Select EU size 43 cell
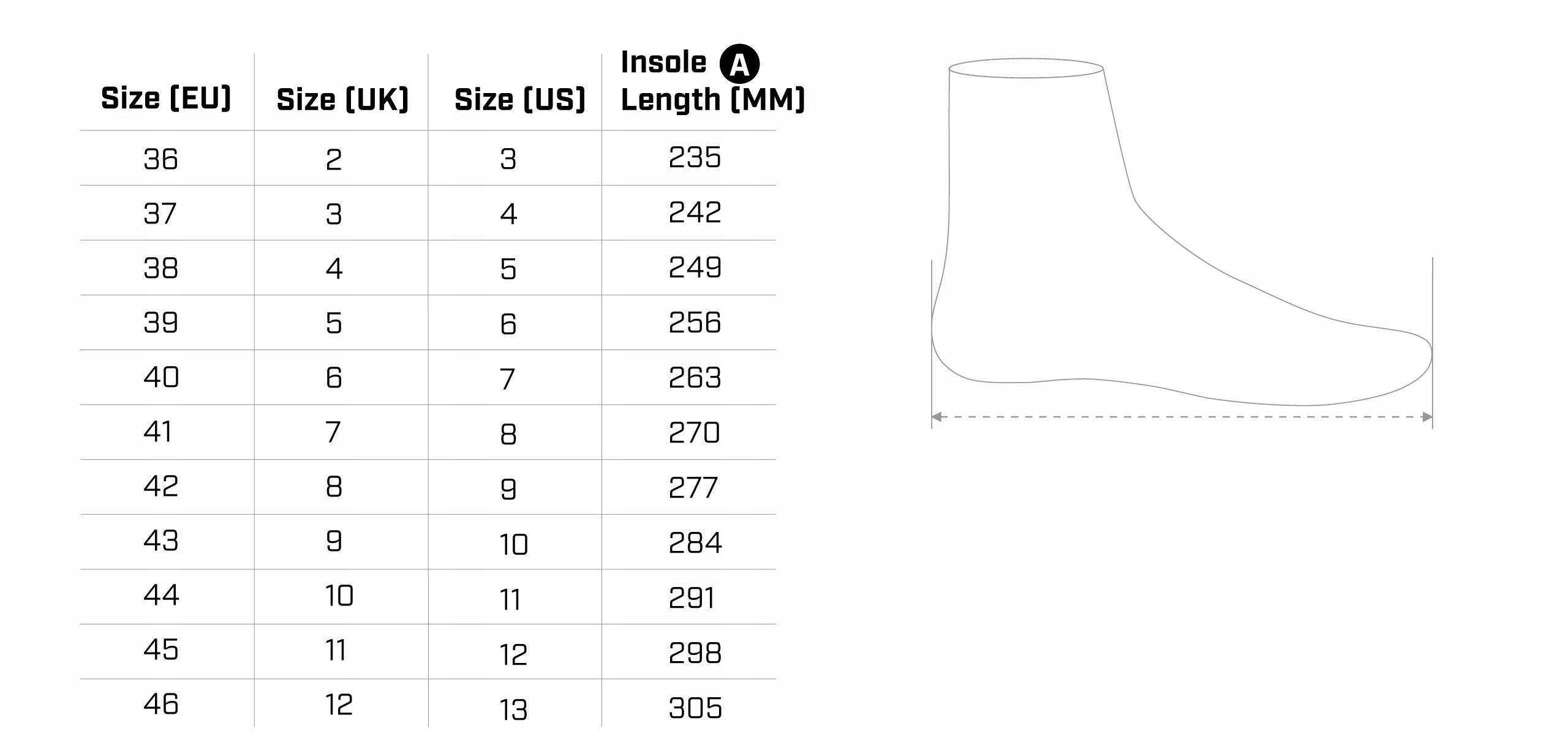This screenshot has width=1568, height=756. pos(160,541)
